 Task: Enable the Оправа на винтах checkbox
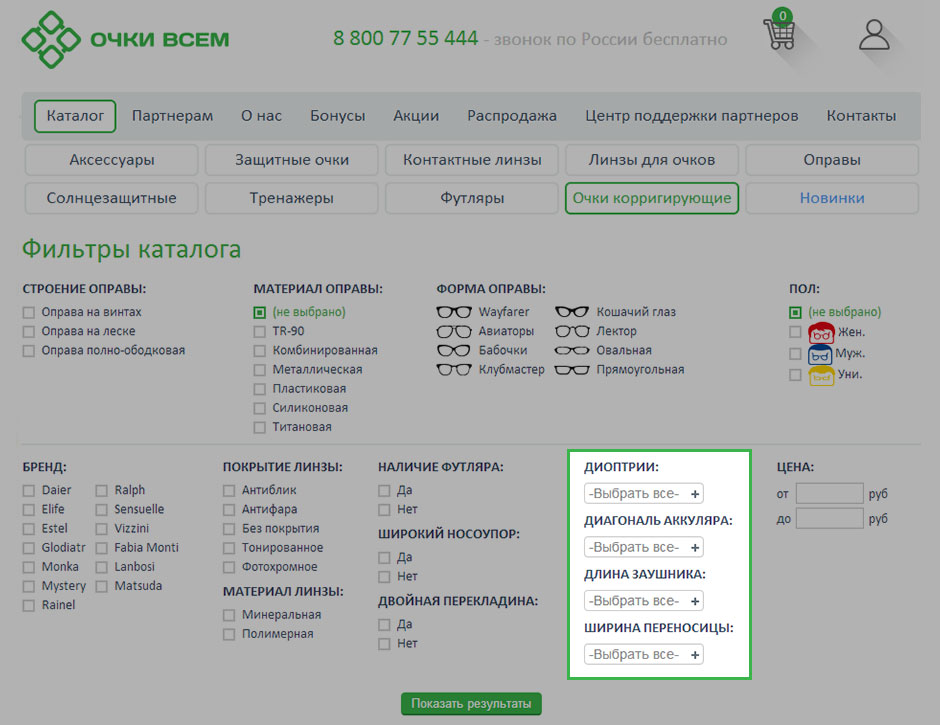tap(29, 312)
